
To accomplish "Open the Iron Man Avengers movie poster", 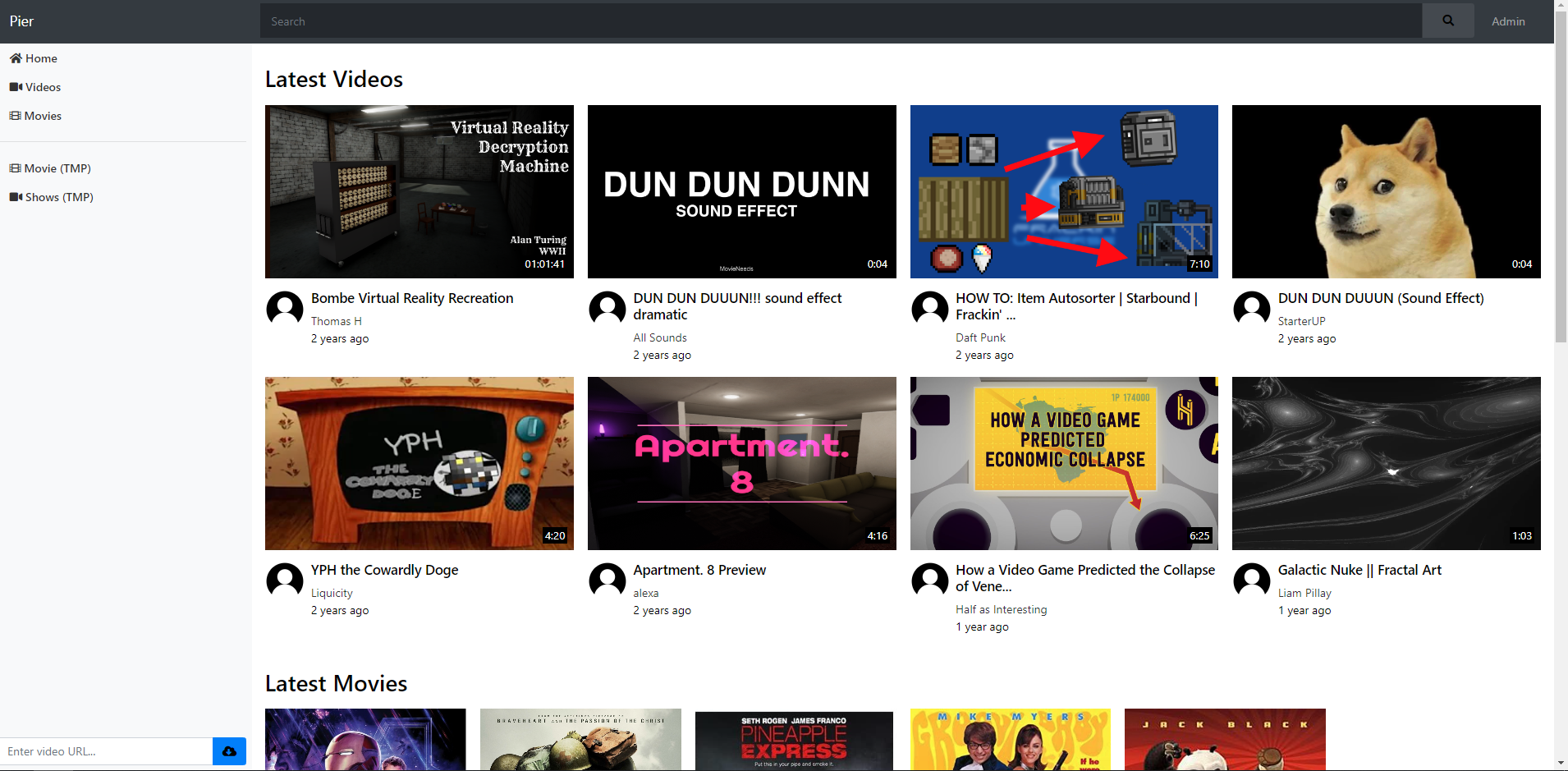I will pos(365,739).
